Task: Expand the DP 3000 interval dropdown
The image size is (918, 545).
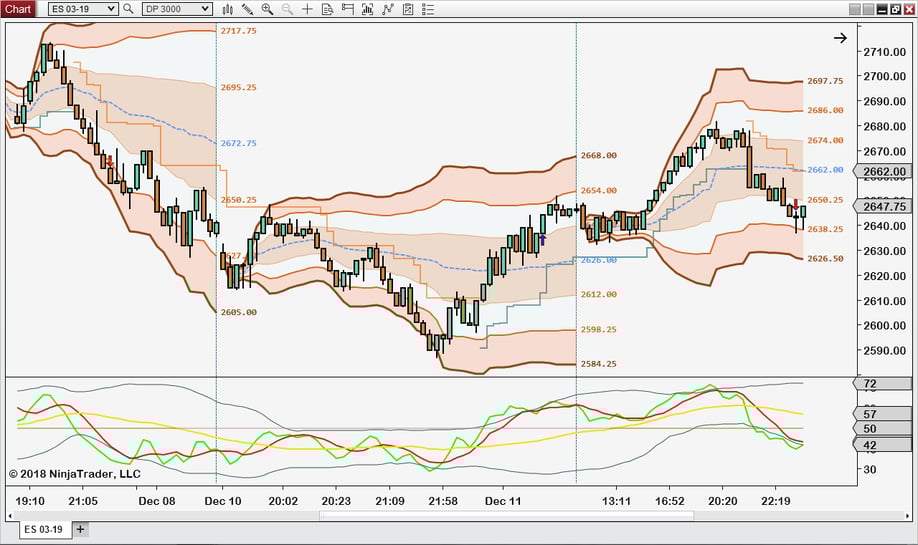Action: click(206, 9)
